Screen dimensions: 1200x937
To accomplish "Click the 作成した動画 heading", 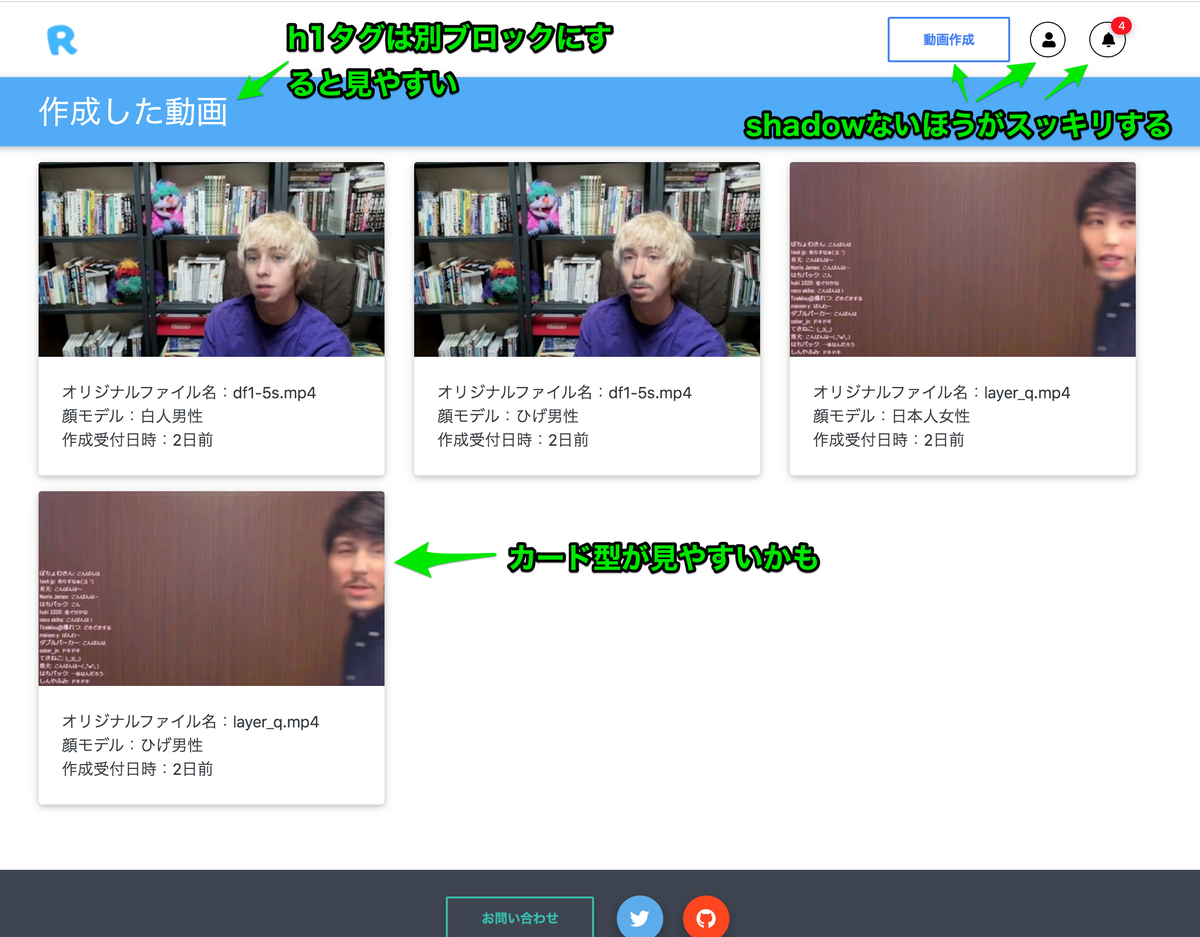I will pyautogui.click(x=133, y=112).
